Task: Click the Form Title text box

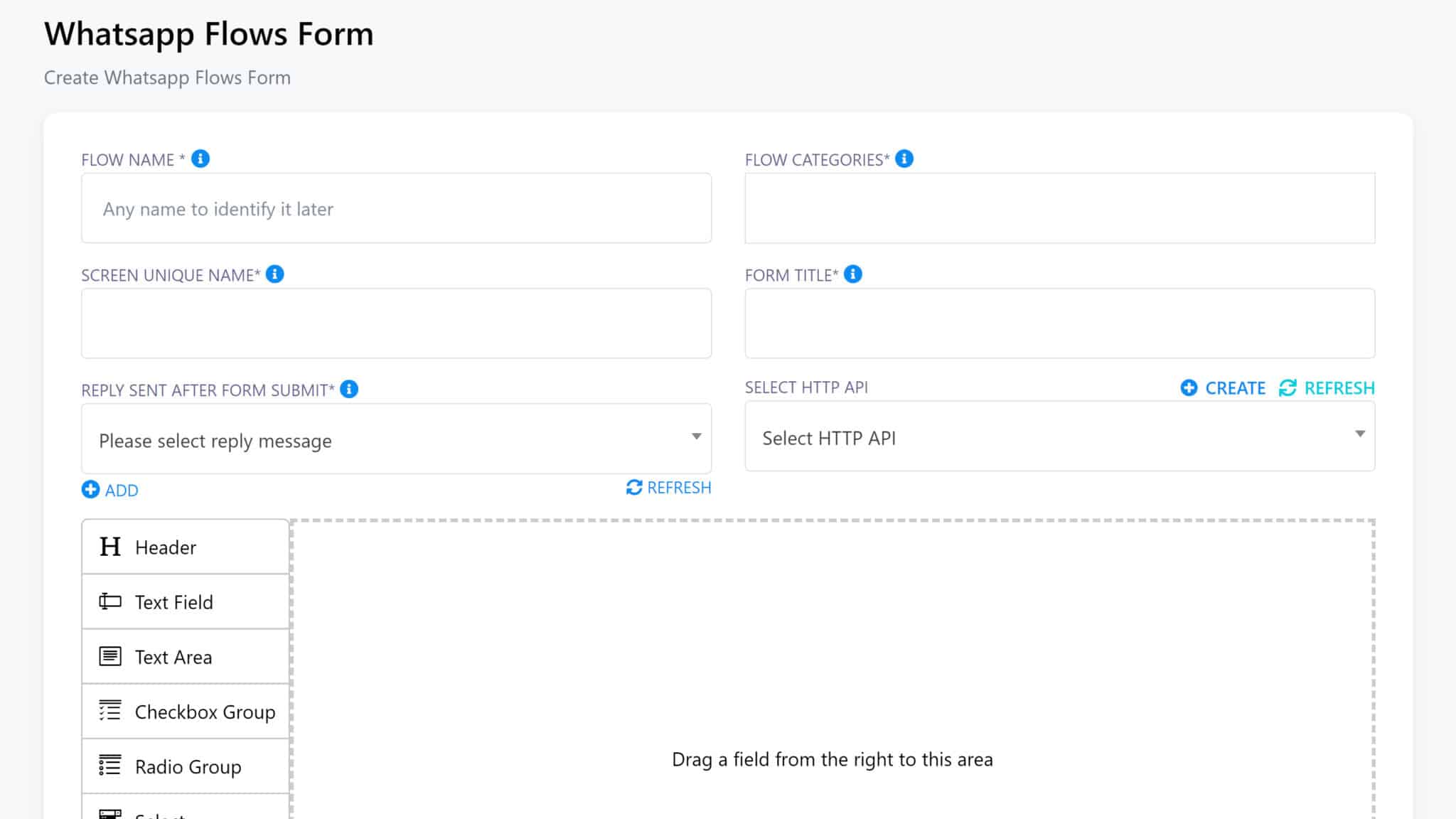Action: pyautogui.click(x=1059, y=323)
